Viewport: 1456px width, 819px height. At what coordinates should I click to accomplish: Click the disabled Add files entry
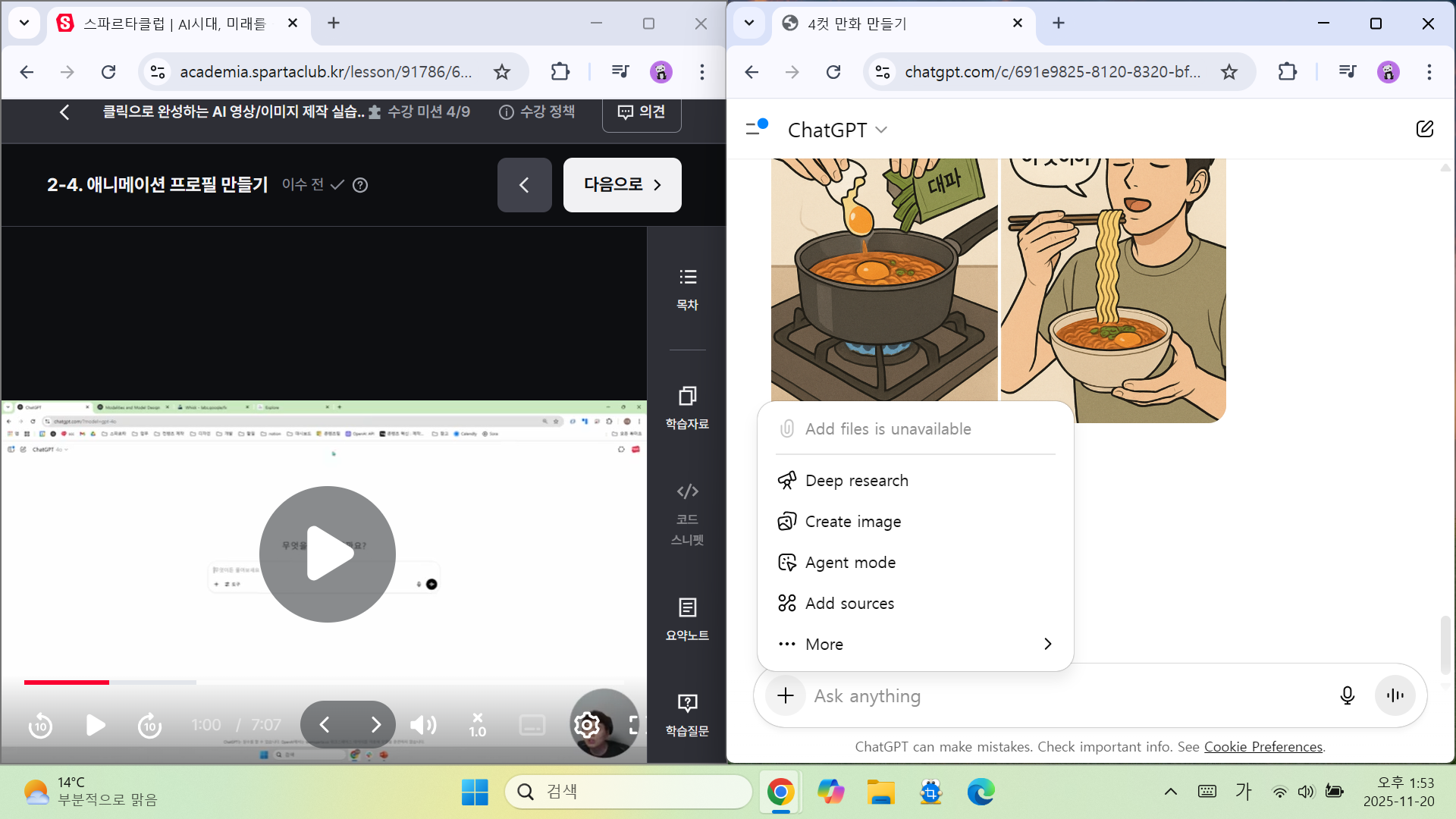pyautogui.click(x=915, y=428)
